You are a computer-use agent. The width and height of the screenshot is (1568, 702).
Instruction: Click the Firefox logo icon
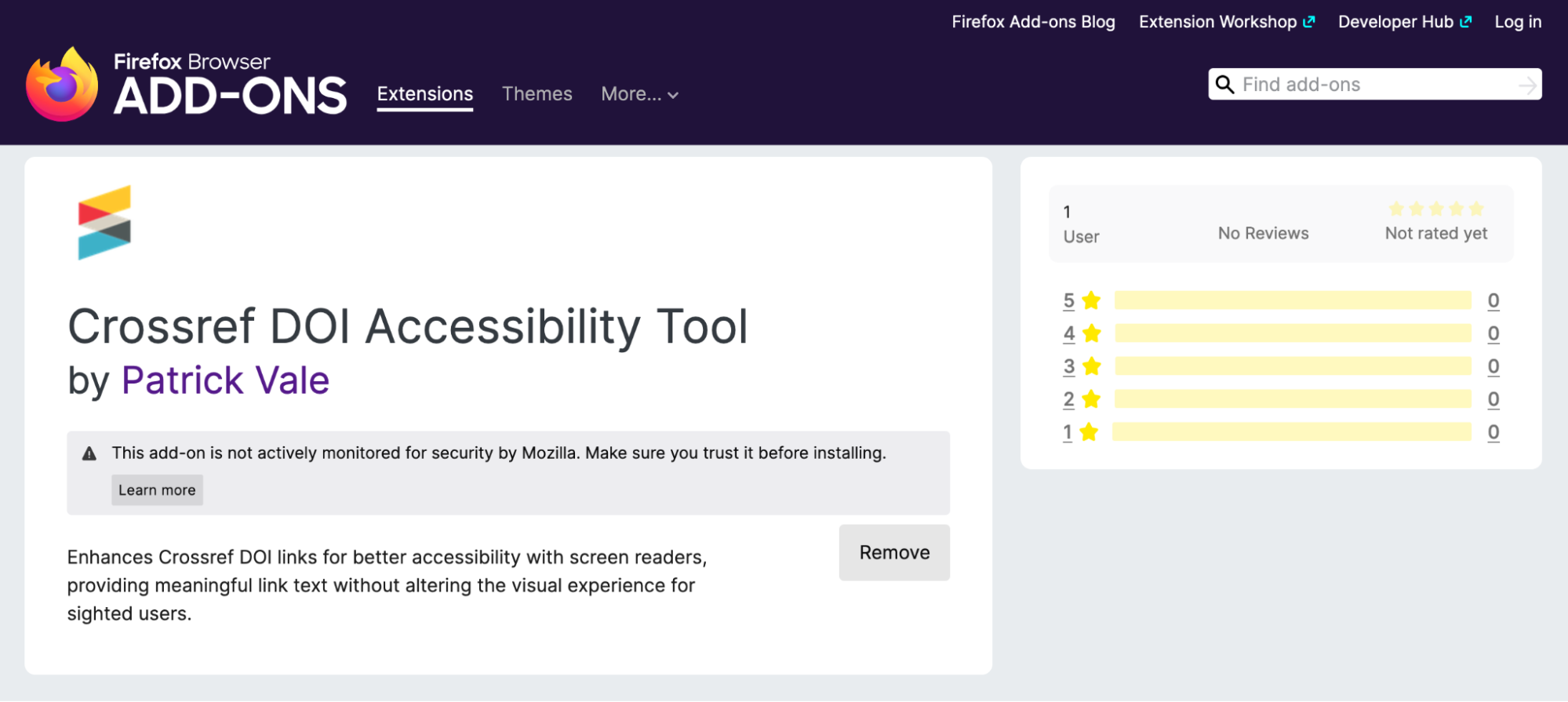(x=62, y=85)
